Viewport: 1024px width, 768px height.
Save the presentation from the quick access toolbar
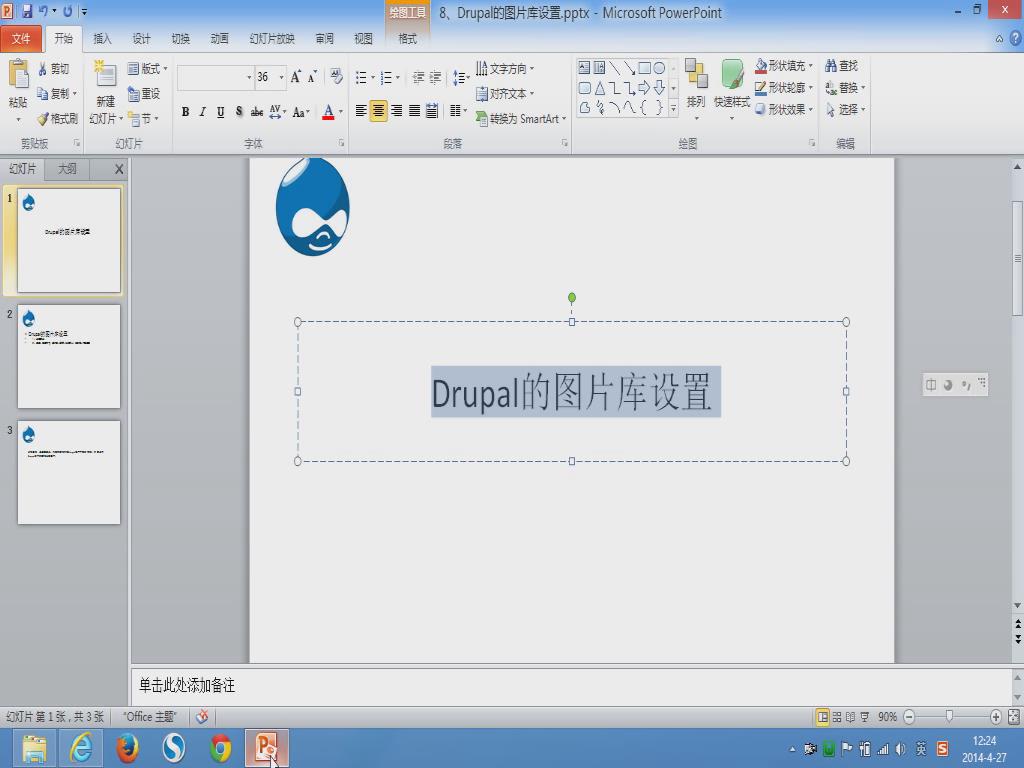click(x=27, y=11)
